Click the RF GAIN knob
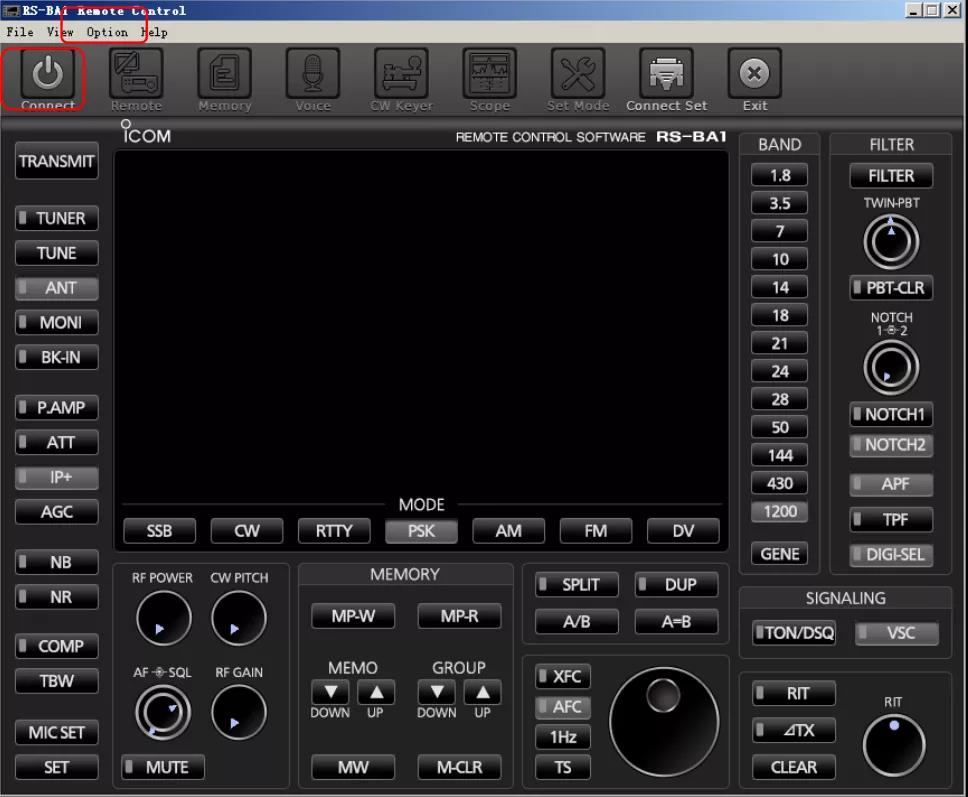The image size is (968, 797). pos(239,713)
